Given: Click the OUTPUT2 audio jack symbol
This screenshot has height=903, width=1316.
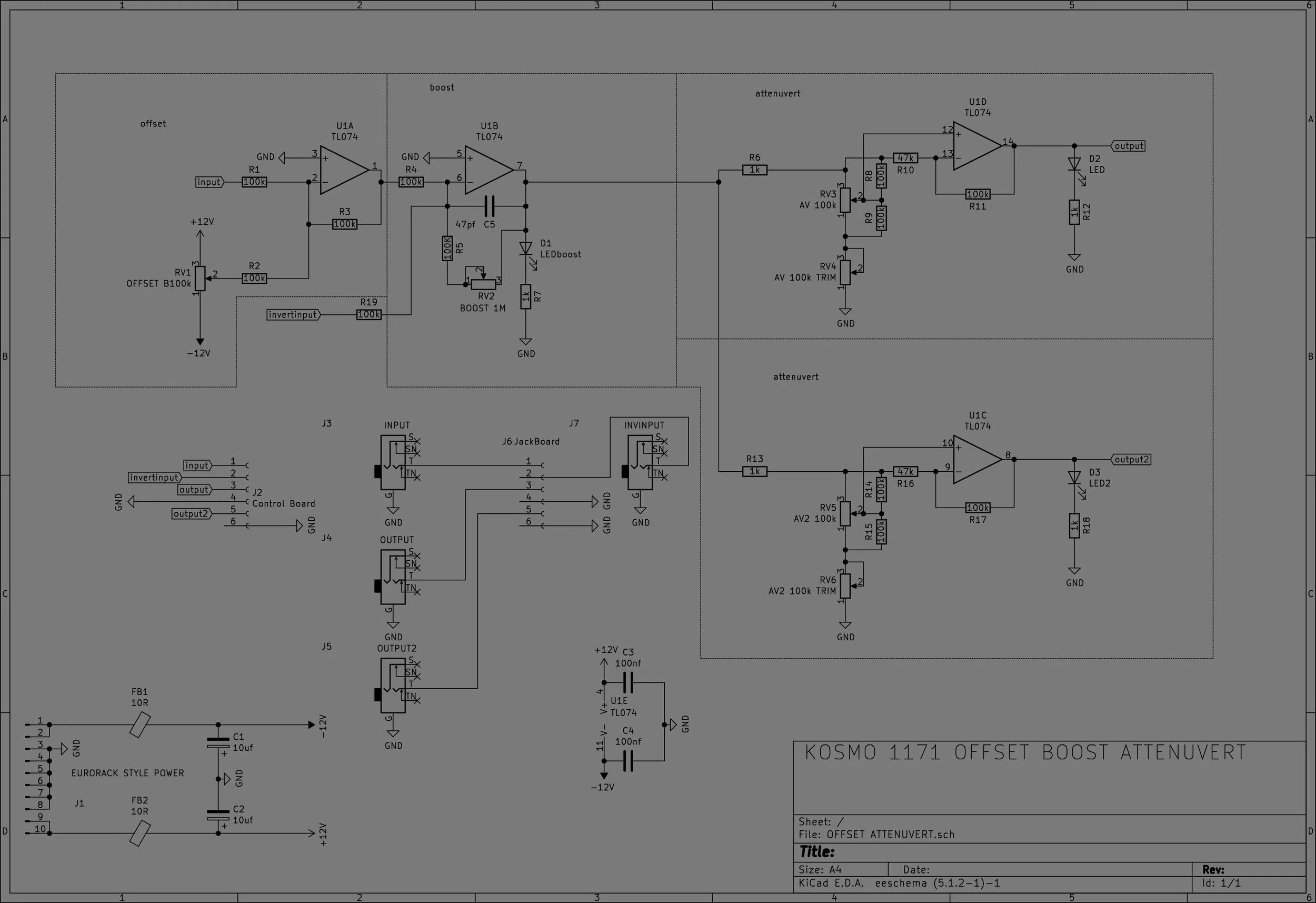Looking at the screenshot, I should [x=393, y=686].
